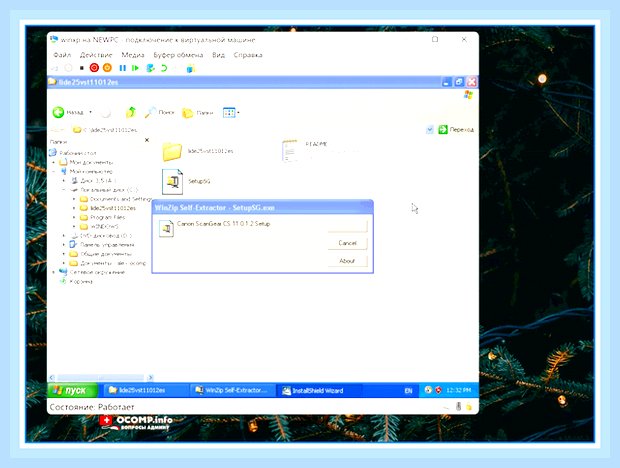Screen dimensions: 620x468
Task: Click the Turn Off black square icon
Action: pyautogui.click(x=81, y=68)
